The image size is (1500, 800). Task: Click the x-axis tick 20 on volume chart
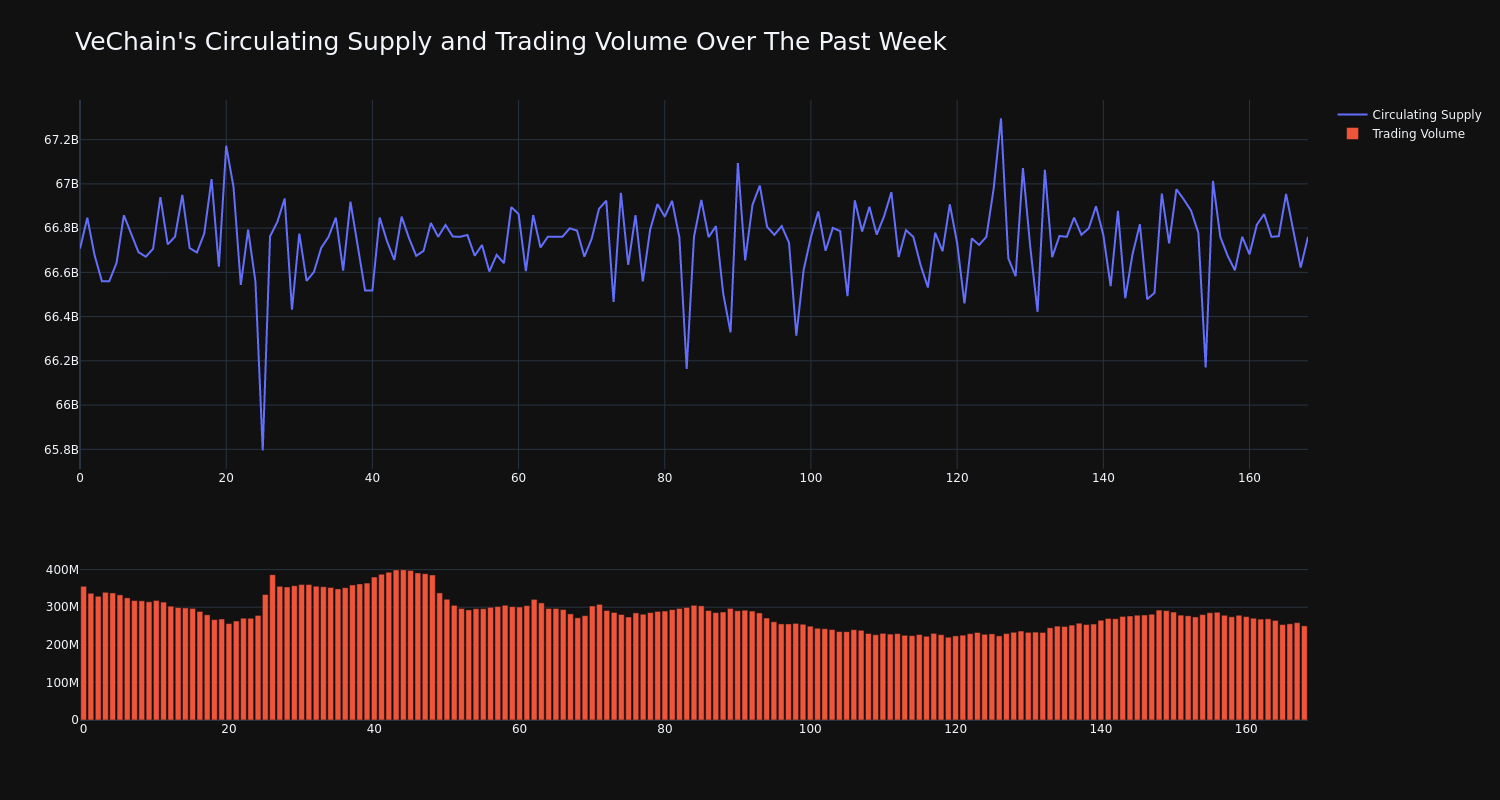(x=229, y=729)
